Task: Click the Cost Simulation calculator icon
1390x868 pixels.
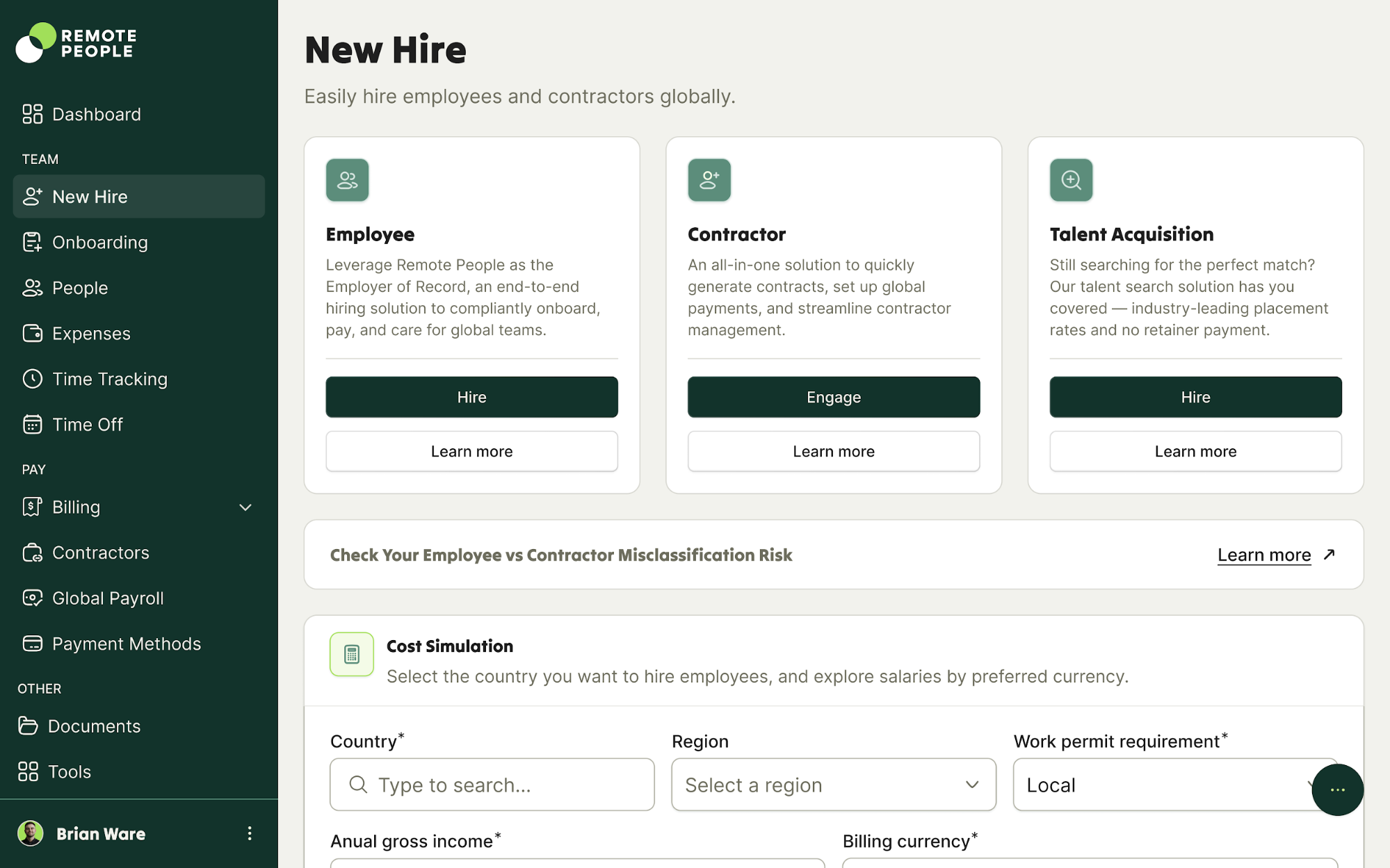Action: (351, 654)
